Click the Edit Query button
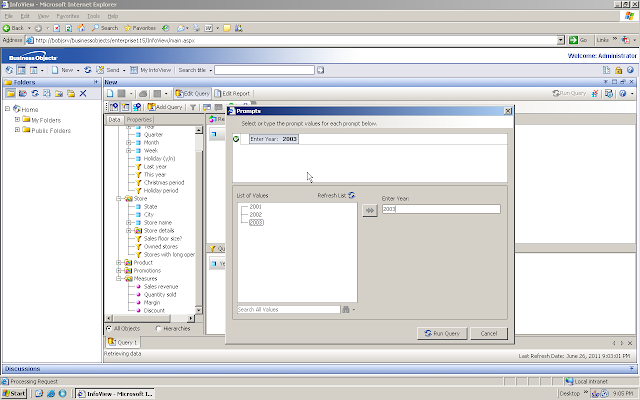The width and height of the screenshot is (640, 400). tap(192, 93)
